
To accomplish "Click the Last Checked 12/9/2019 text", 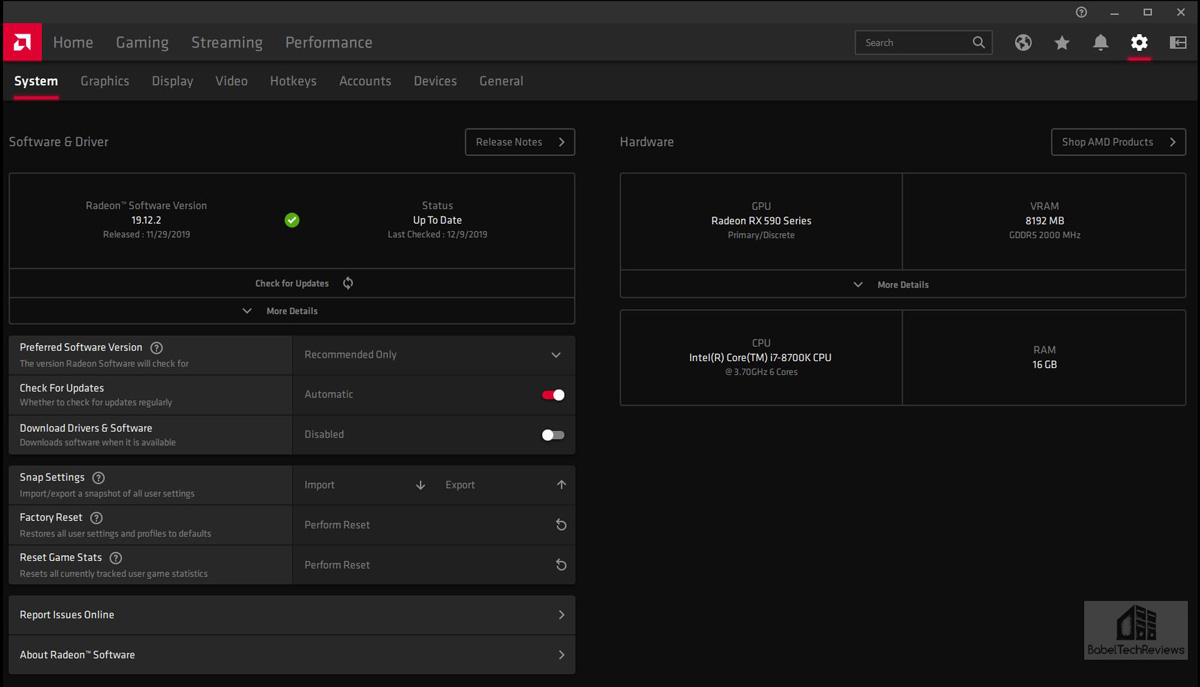I will click(437, 235).
